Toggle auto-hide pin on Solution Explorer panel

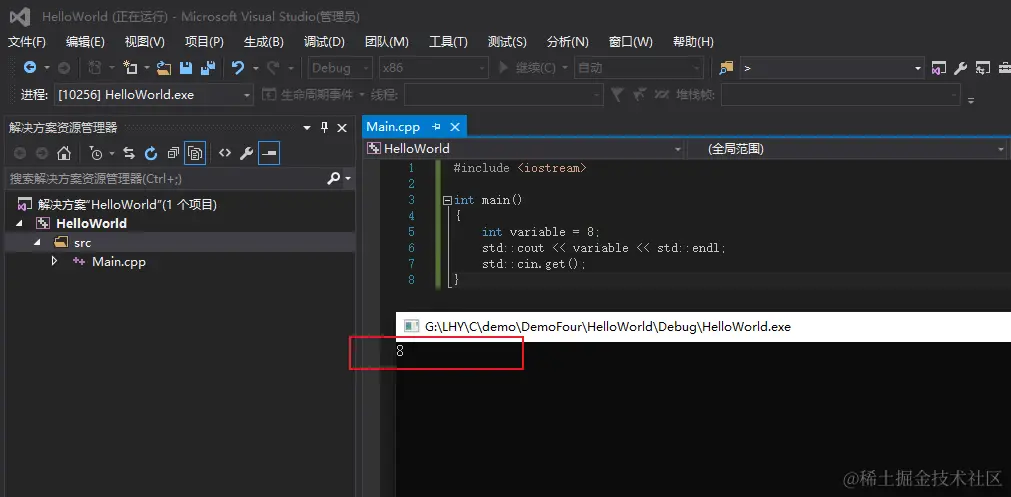[x=324, y=128]
